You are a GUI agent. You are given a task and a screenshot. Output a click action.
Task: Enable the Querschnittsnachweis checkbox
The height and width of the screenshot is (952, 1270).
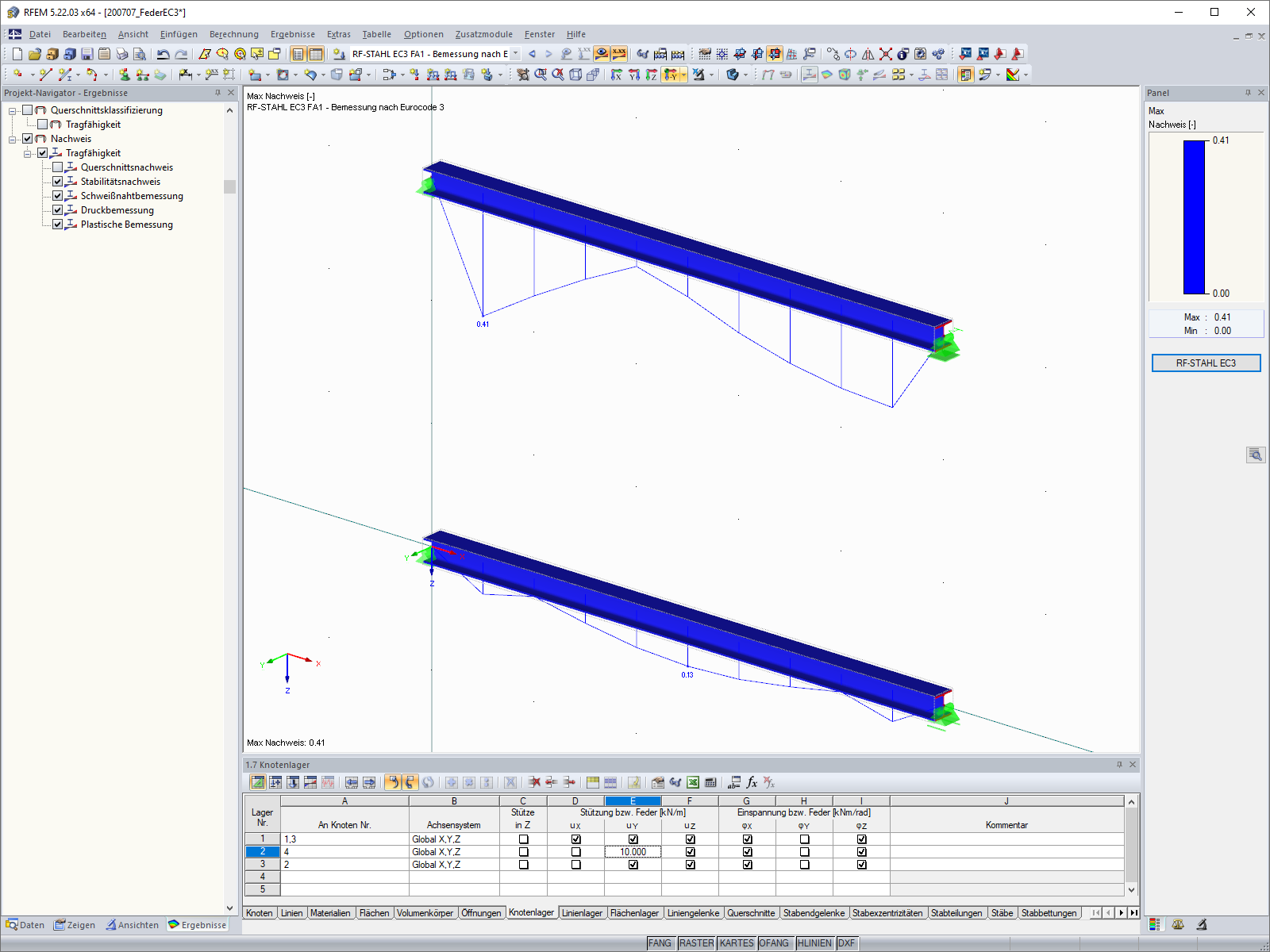[58, 167]
